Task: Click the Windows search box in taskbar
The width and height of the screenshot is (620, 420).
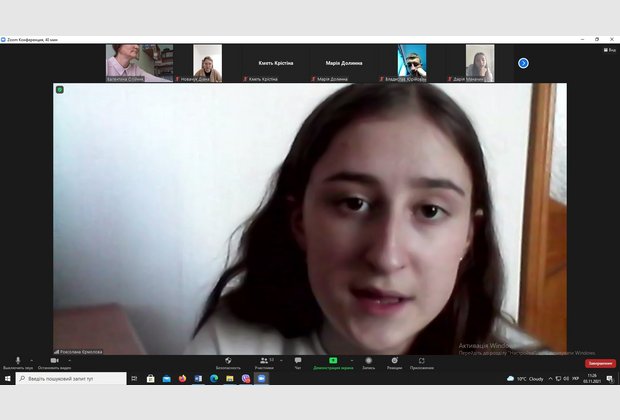Action: 70,379
